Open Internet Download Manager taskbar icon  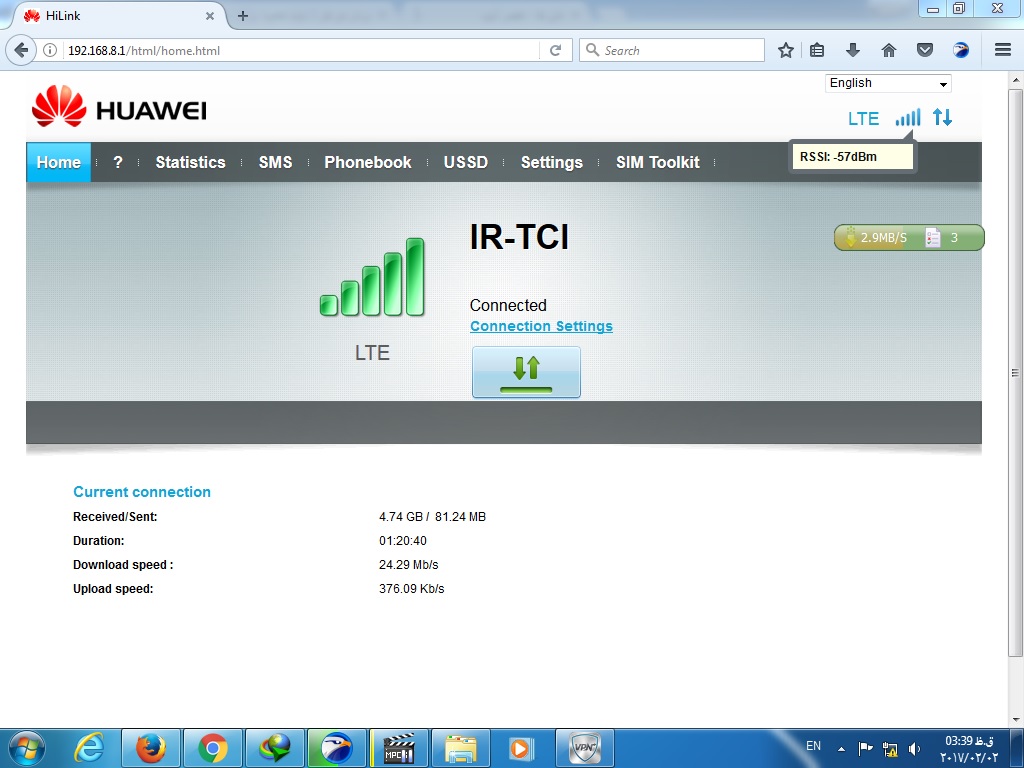274,748
